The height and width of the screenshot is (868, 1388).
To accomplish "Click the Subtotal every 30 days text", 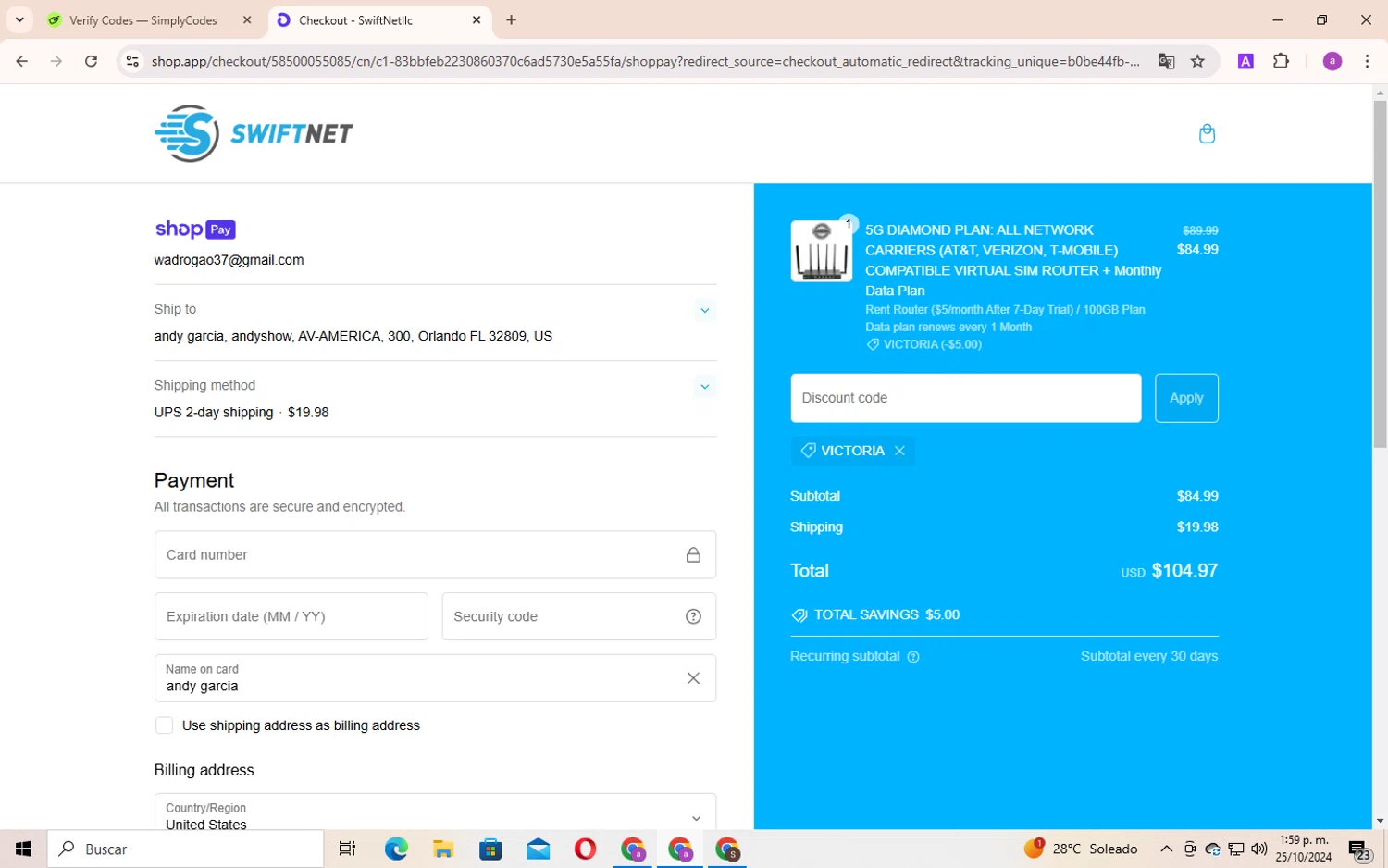I will 1149,656.
